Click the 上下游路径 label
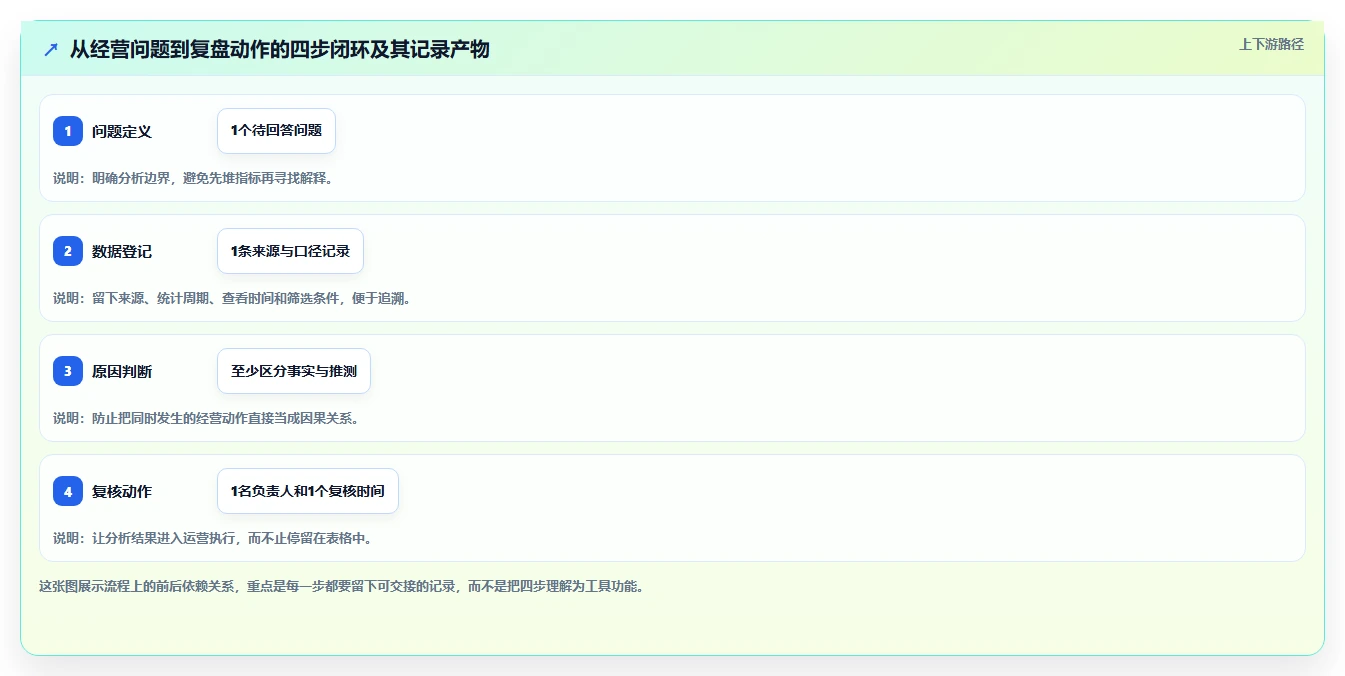Viewport: 1345px width, 676px height. pyautogui.click(x=1271, y=44)
